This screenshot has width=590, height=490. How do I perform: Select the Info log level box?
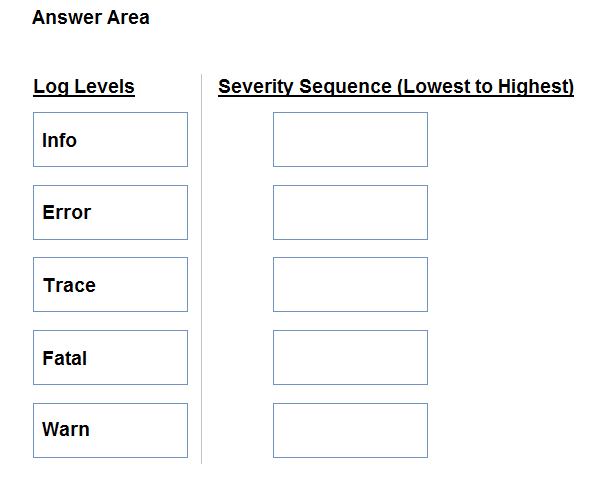[x=110, y=139]
